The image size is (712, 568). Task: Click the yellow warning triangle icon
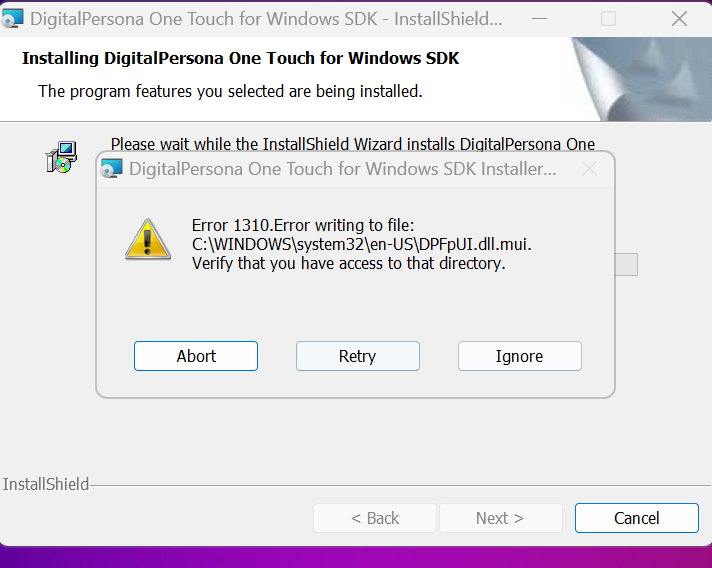pos(148,240)
